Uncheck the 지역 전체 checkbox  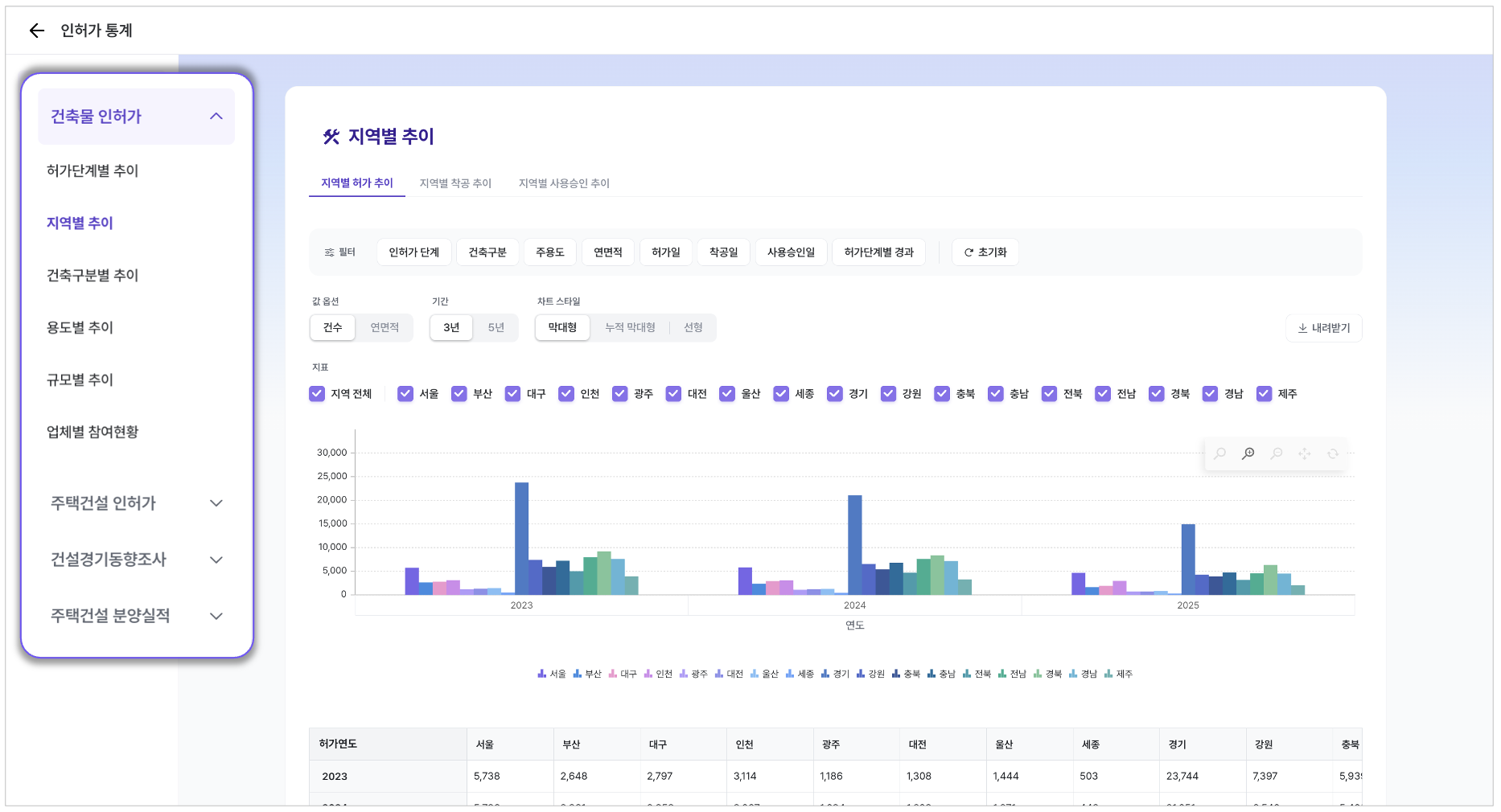click(317, 394)
